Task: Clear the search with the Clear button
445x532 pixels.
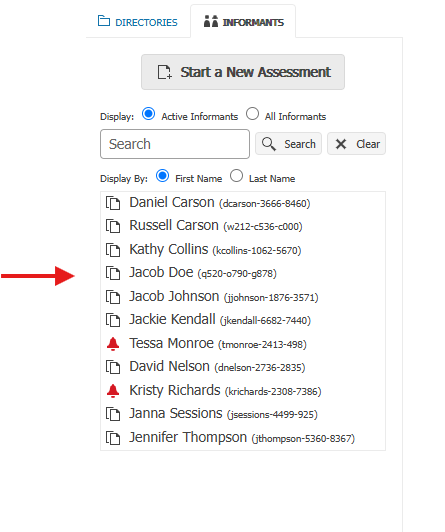Action: [x=356, y=144]
